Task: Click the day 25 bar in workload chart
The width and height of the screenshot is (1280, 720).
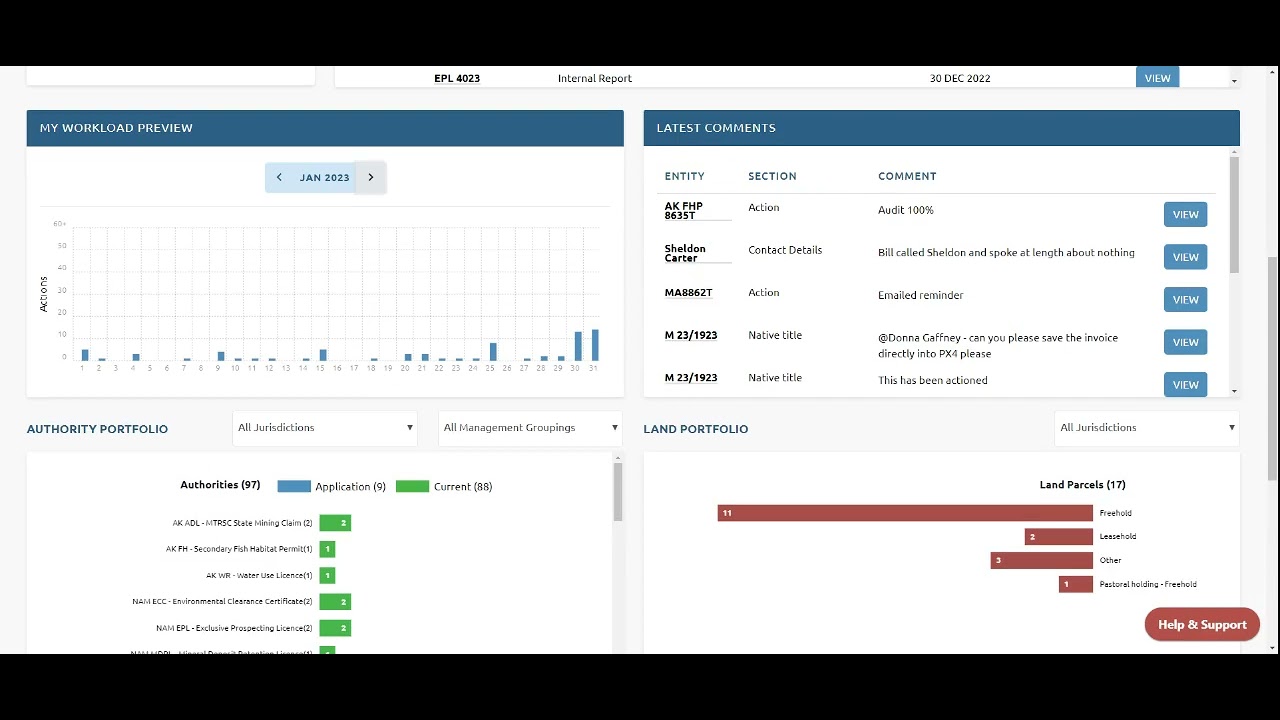Action: coord(493,352)
